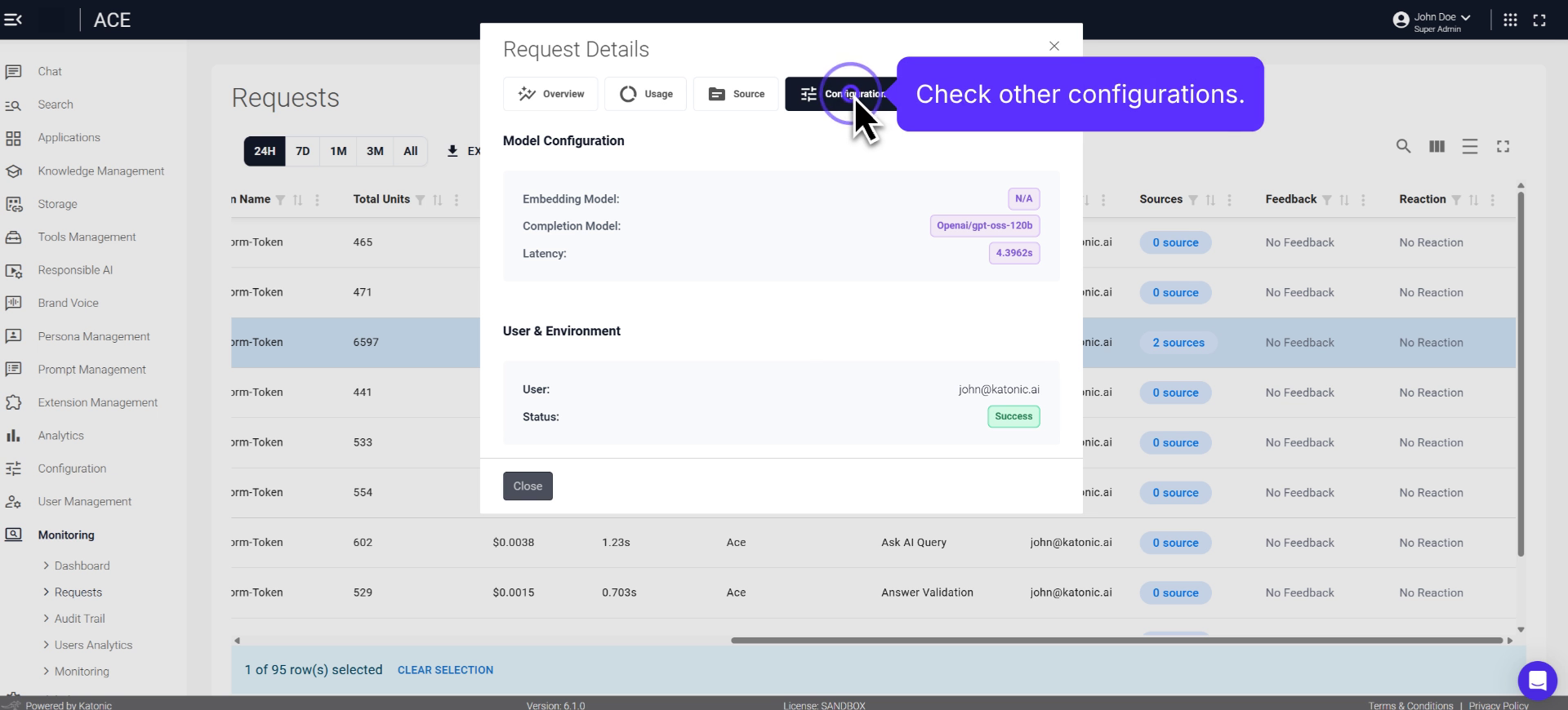Expand table to fullscreen icon
The width and height of the screenshot is (1568, 710).
coord(1503,146)
